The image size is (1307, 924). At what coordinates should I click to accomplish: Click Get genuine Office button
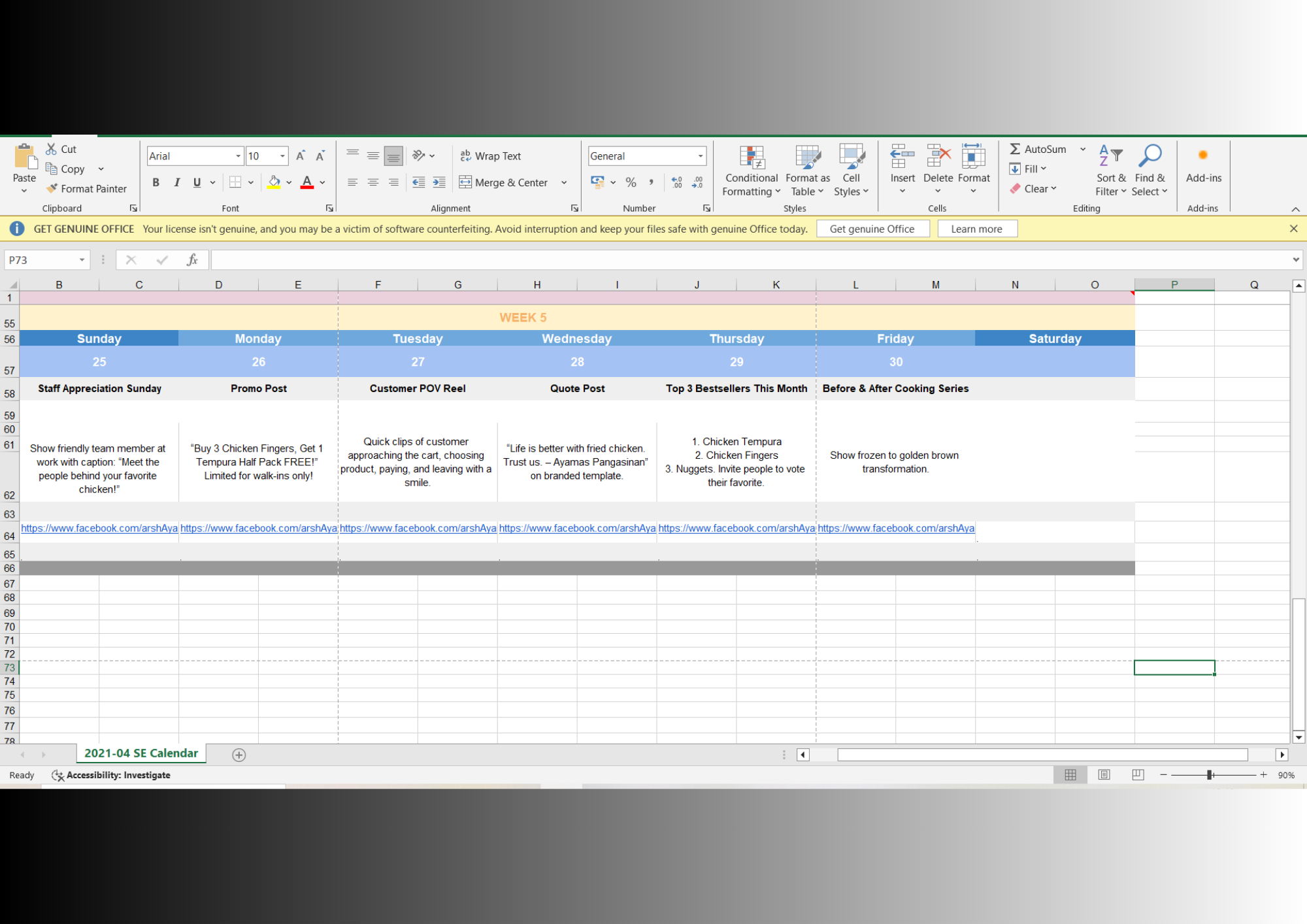[872, 229]
